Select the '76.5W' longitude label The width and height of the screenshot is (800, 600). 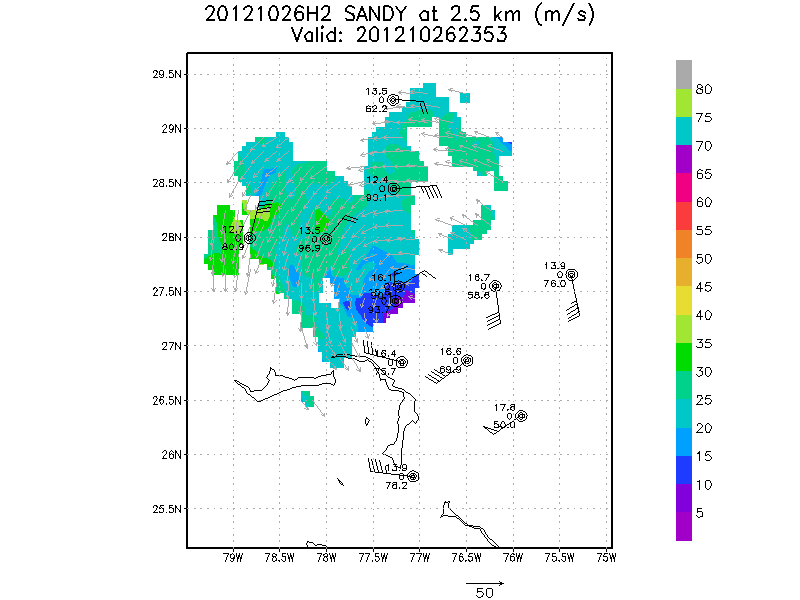466,558
